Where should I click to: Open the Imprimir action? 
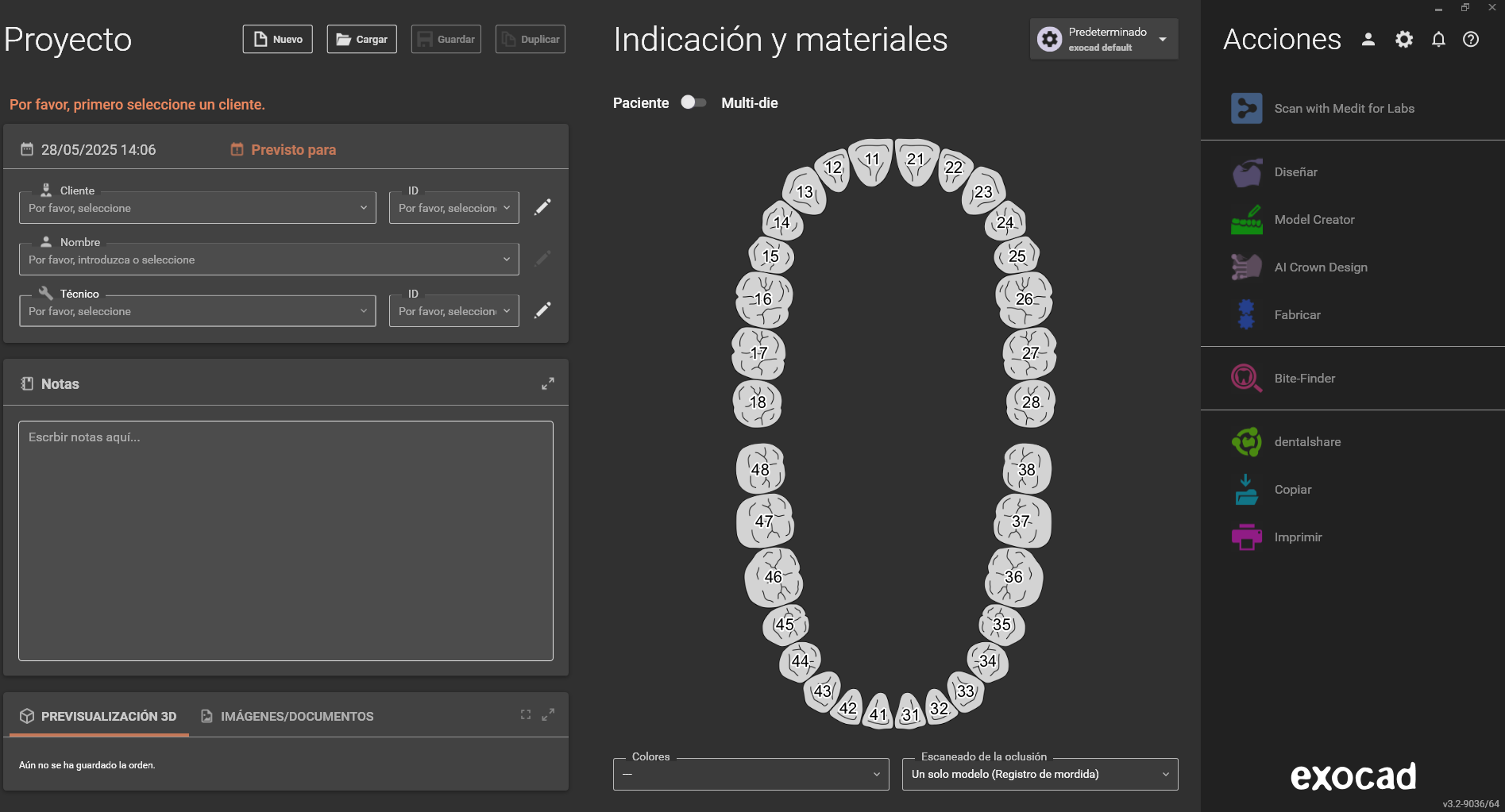click(1298, 537)
